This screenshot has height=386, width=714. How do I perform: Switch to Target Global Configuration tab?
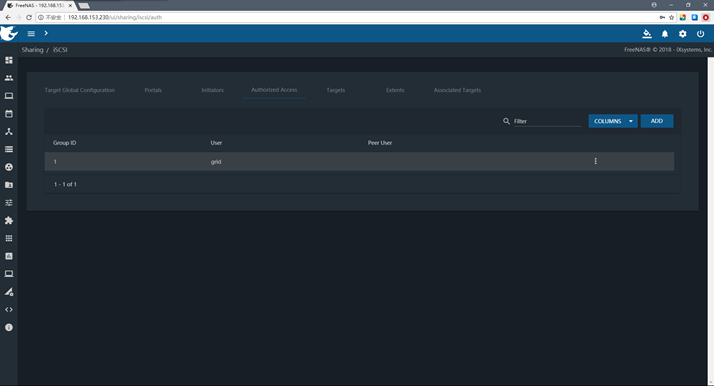pos(80,90)
